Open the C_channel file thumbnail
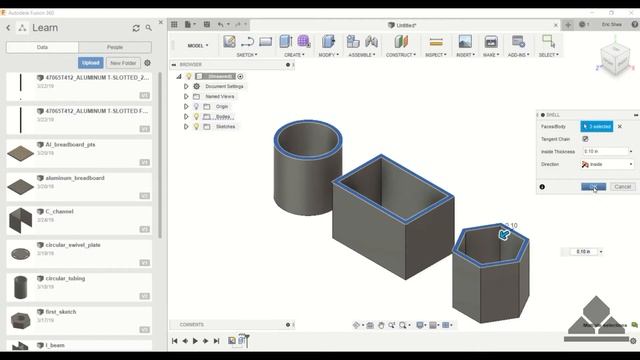This screenshot has width=640, height=360. coord(20,220)
